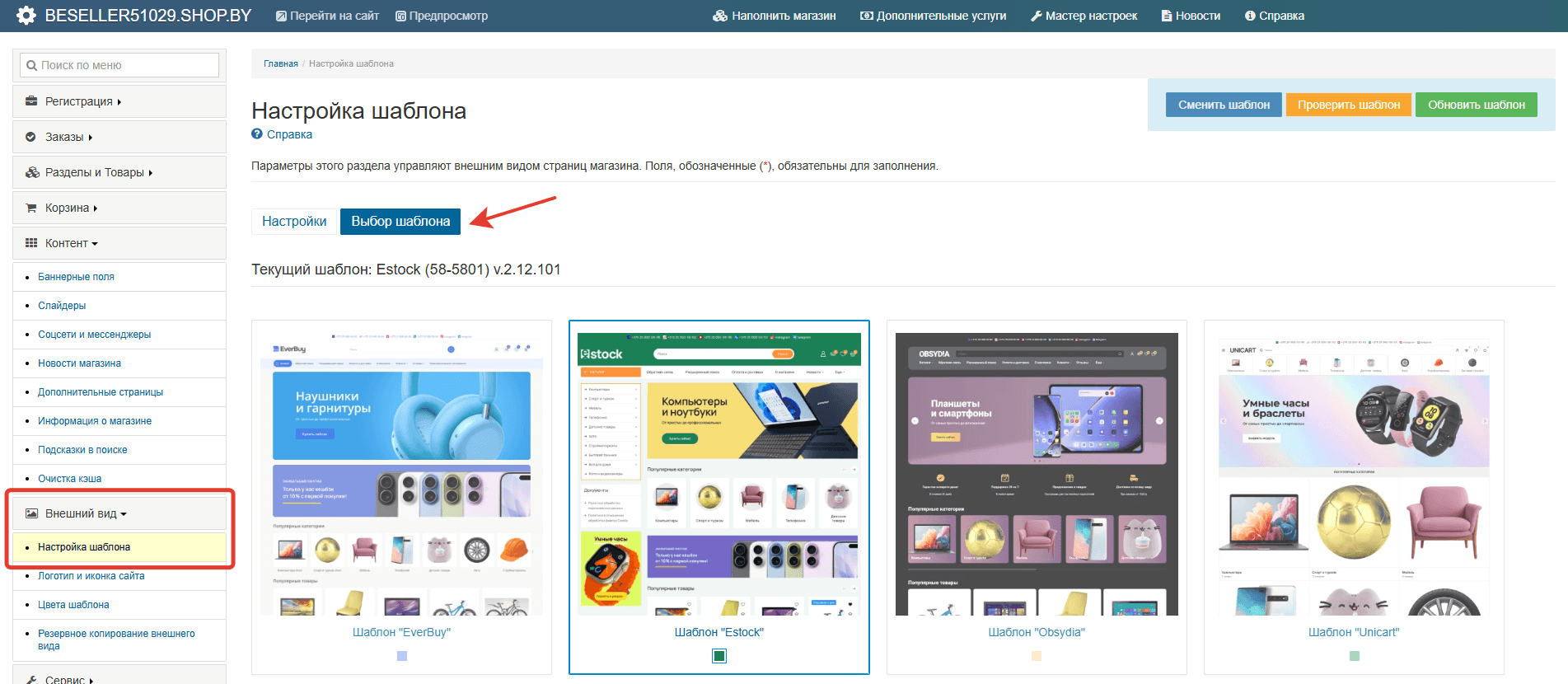
Task: Click the Заказы checkmark icon in sidebar
Action: click(30, 137)
